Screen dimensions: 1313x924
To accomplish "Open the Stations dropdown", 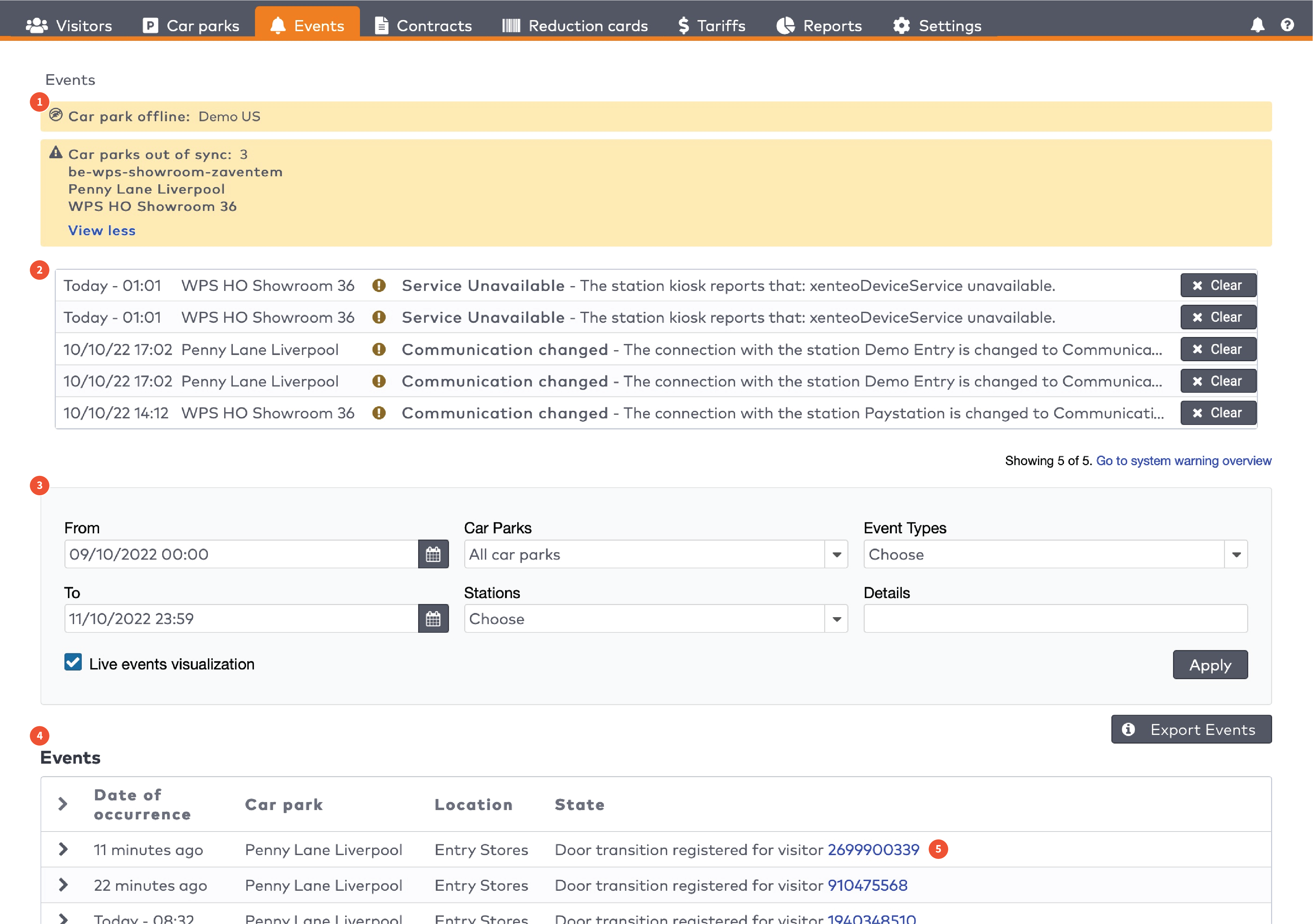I will (x=836, y=619).
